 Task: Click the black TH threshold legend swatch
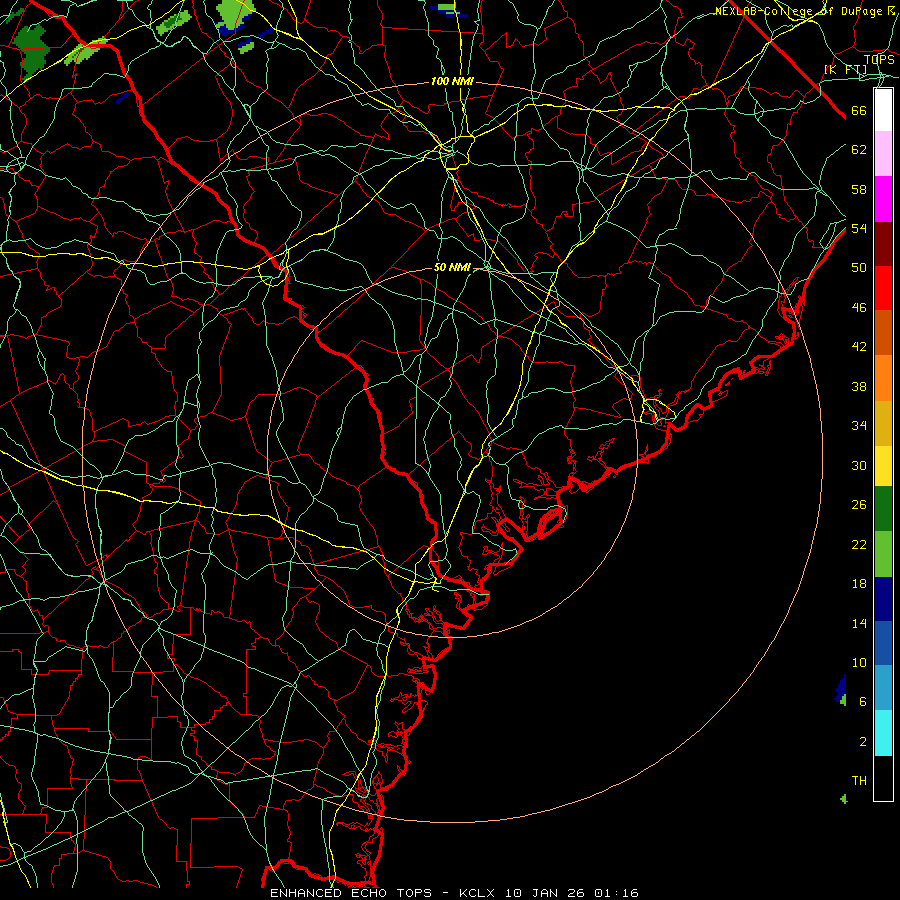tap(883, 778)
